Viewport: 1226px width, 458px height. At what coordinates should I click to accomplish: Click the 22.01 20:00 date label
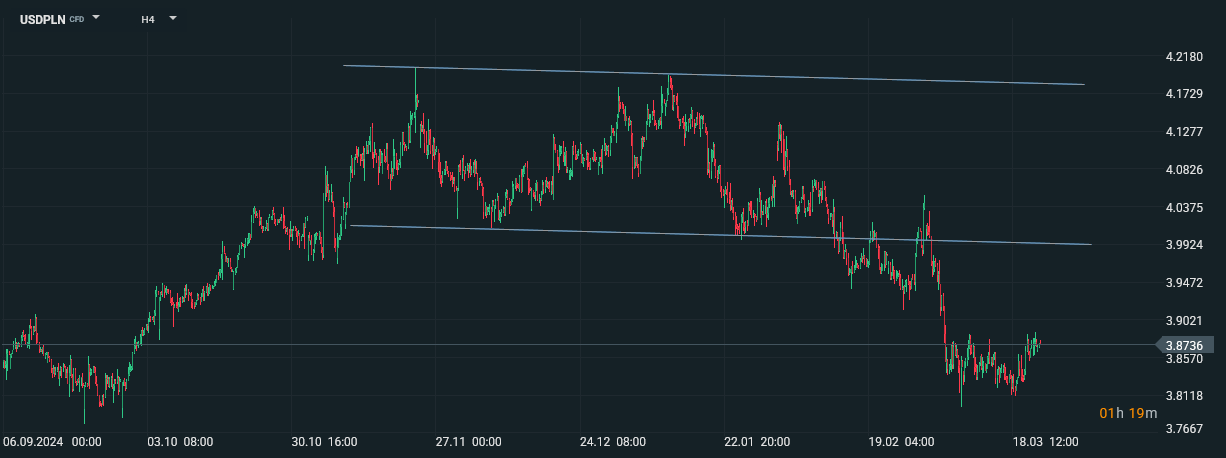[757, 441]
